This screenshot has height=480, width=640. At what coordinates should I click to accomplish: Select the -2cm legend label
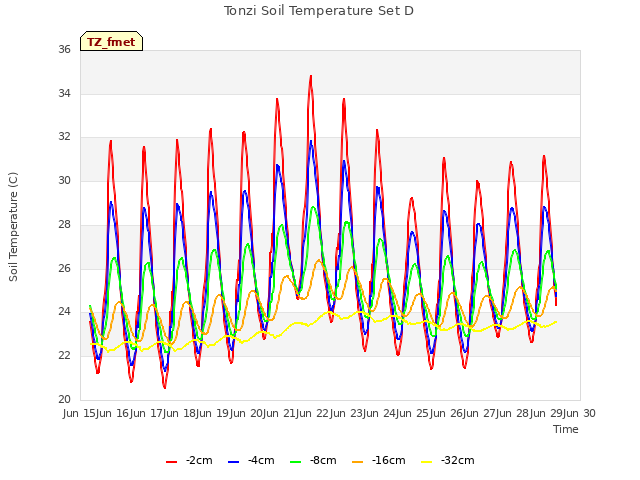(199, 460)
